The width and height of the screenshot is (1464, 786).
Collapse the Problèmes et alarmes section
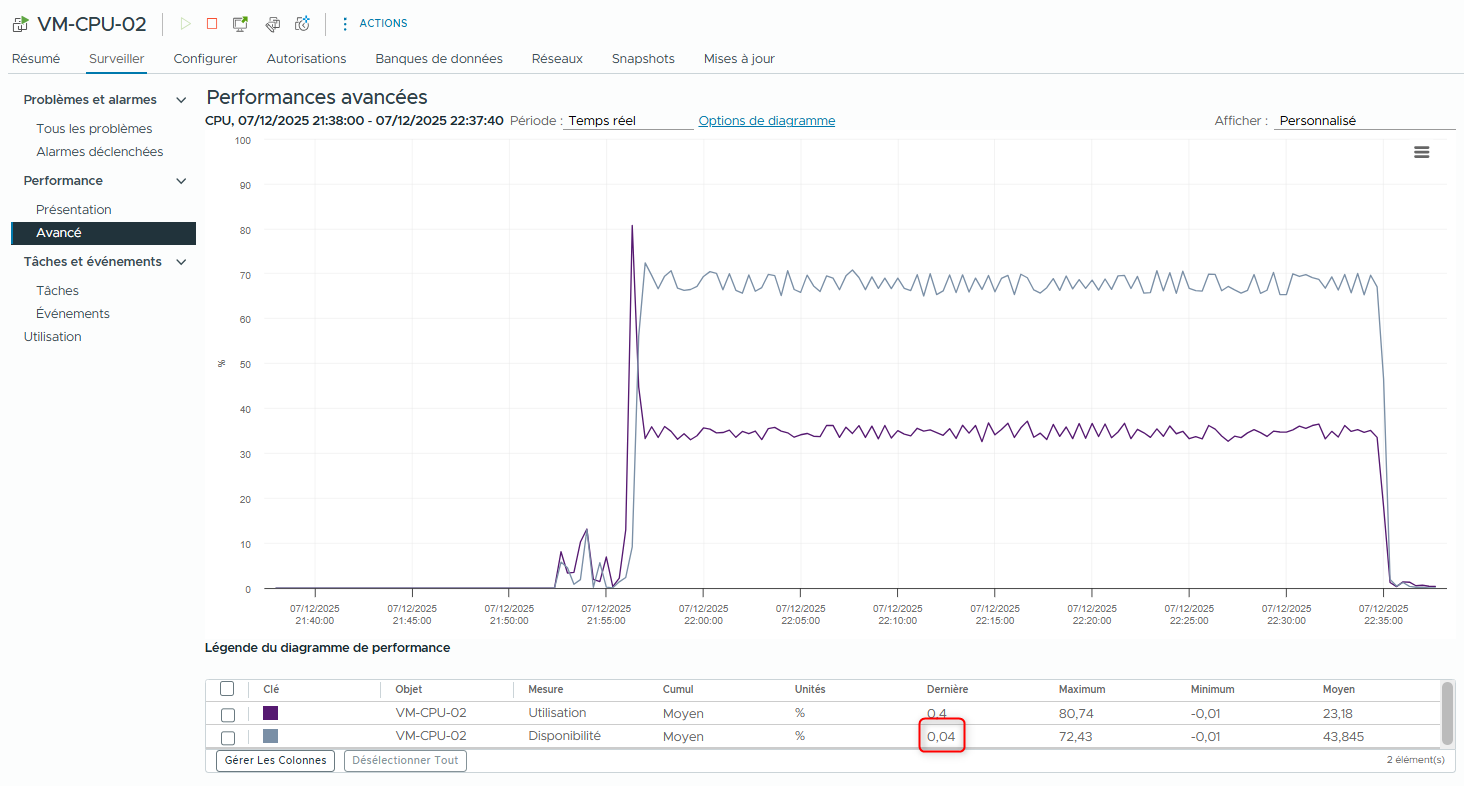tap(181, 100)
